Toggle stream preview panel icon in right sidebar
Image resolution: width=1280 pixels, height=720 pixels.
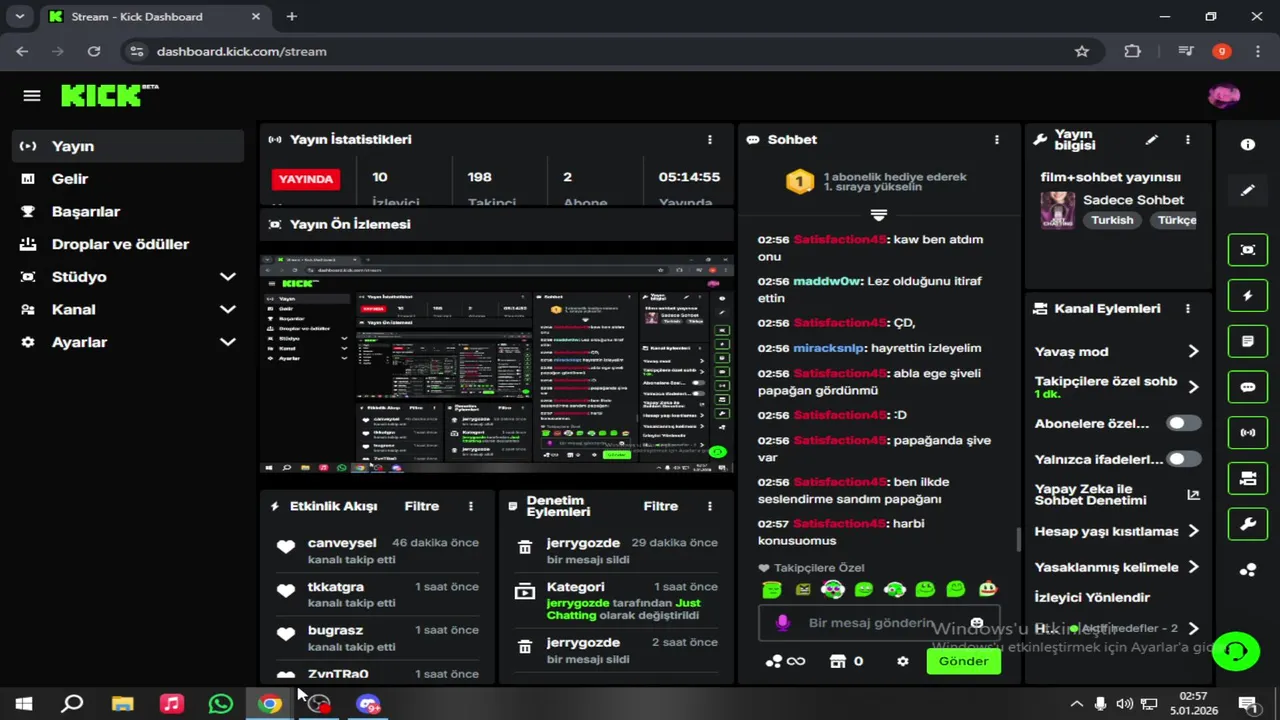click(x=1248, y=249)
